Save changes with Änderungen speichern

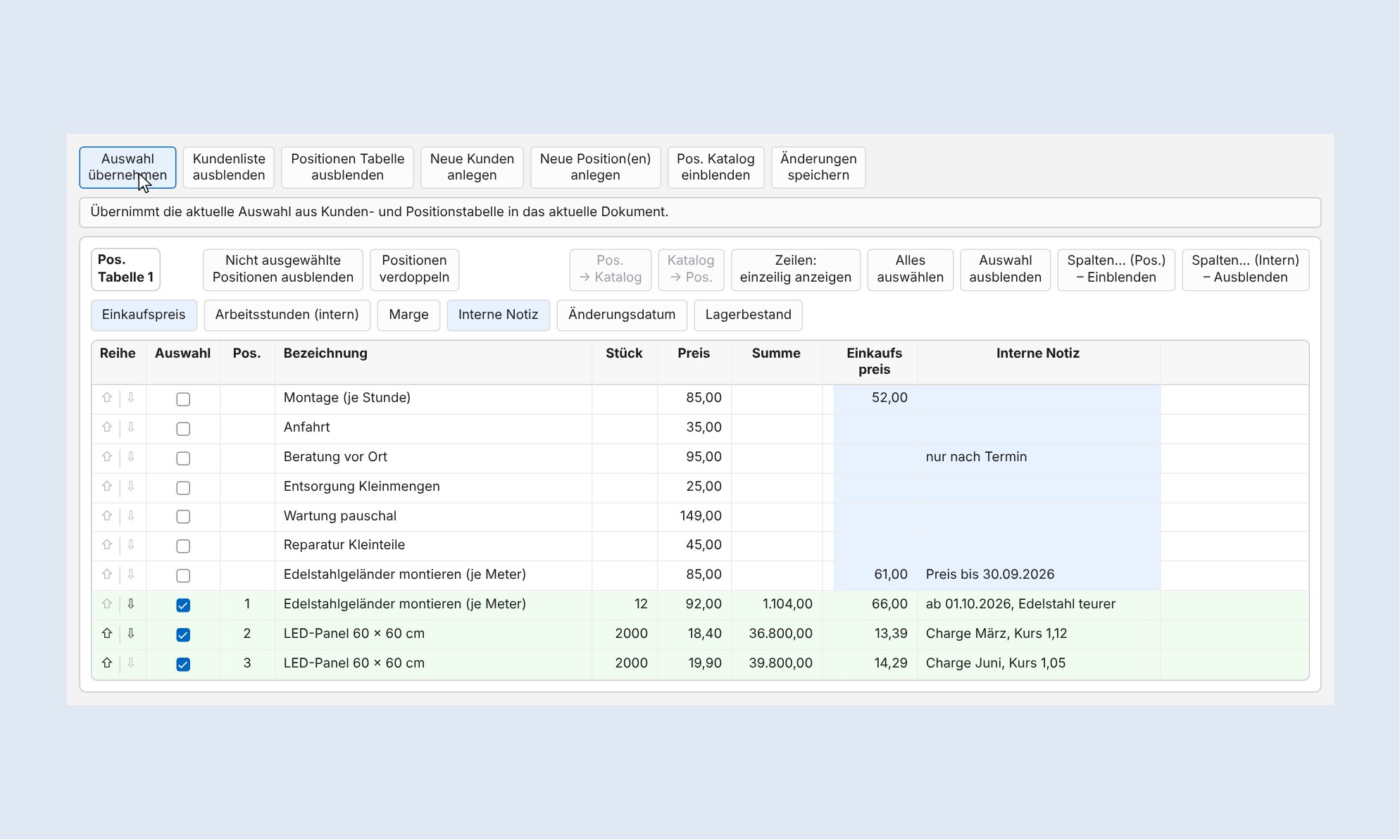(818, 168)
